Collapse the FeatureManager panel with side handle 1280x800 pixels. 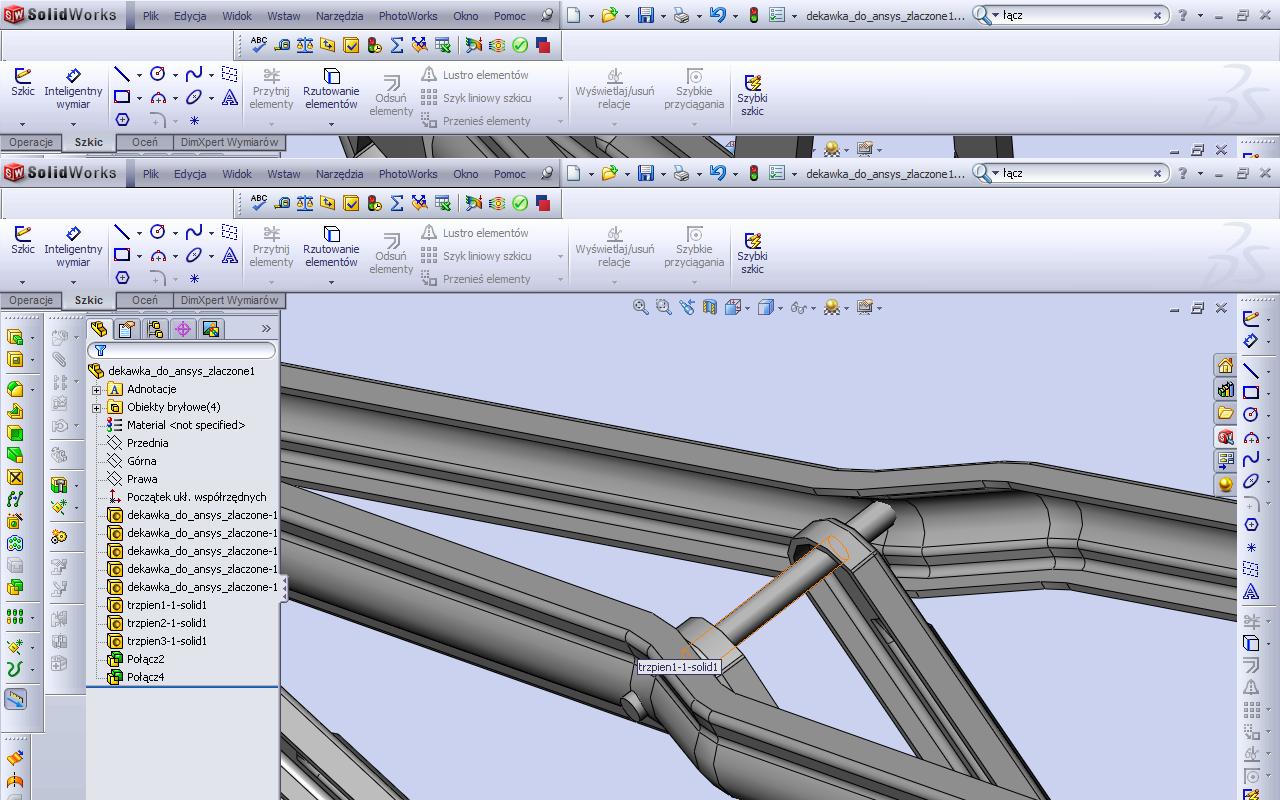coord(284,588)
